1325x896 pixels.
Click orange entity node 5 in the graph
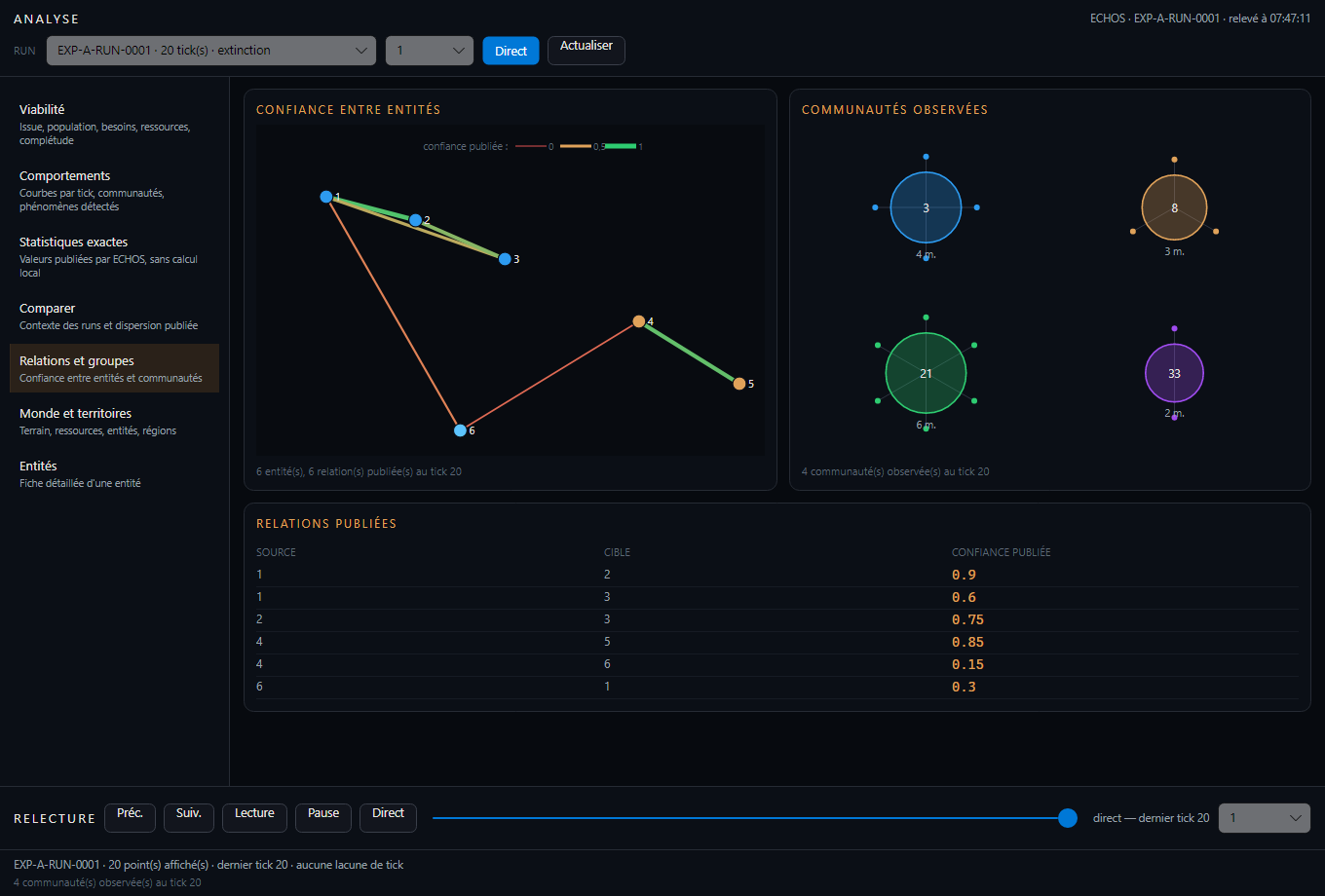[x=739, y=384]
